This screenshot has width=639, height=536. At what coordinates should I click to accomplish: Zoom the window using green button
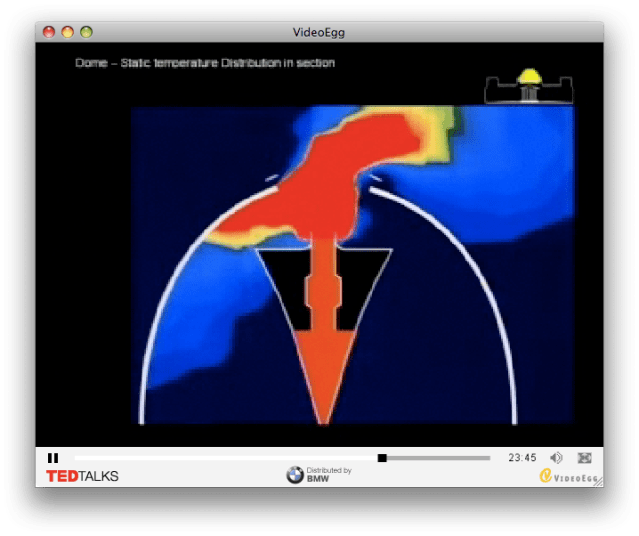[x=85, y=32]
